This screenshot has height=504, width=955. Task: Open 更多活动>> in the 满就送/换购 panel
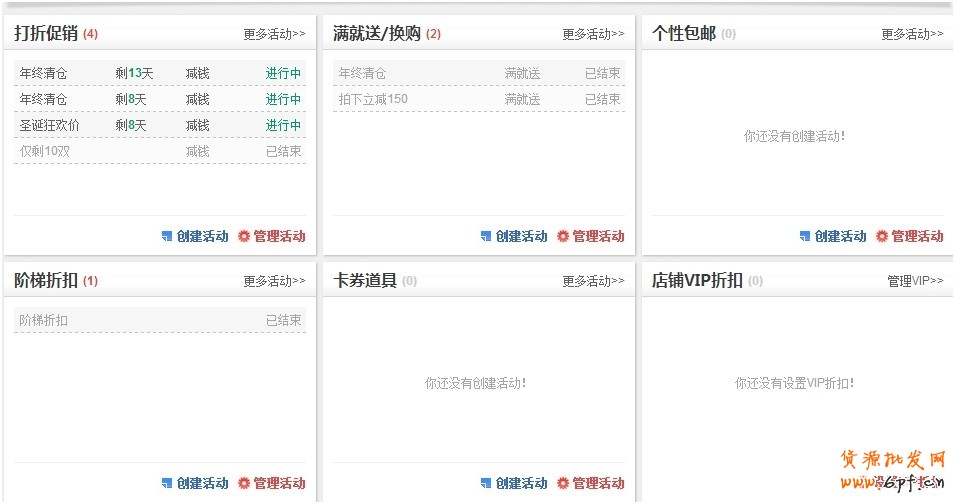(x=593, y=34)
